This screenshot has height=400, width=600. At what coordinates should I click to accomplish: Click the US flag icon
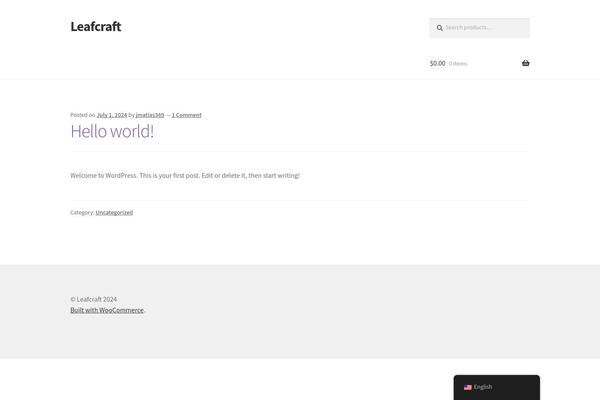tap(468, 387)
